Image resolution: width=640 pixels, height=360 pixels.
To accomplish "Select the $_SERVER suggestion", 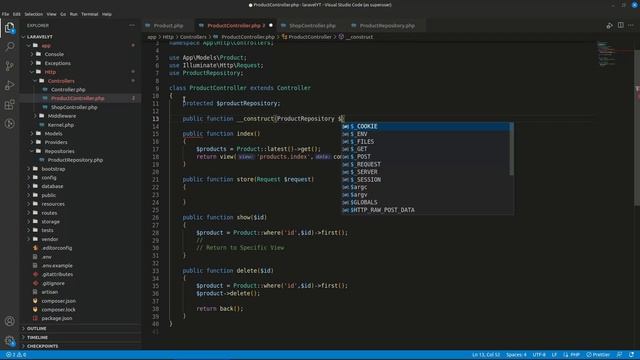I will [425, 172].
